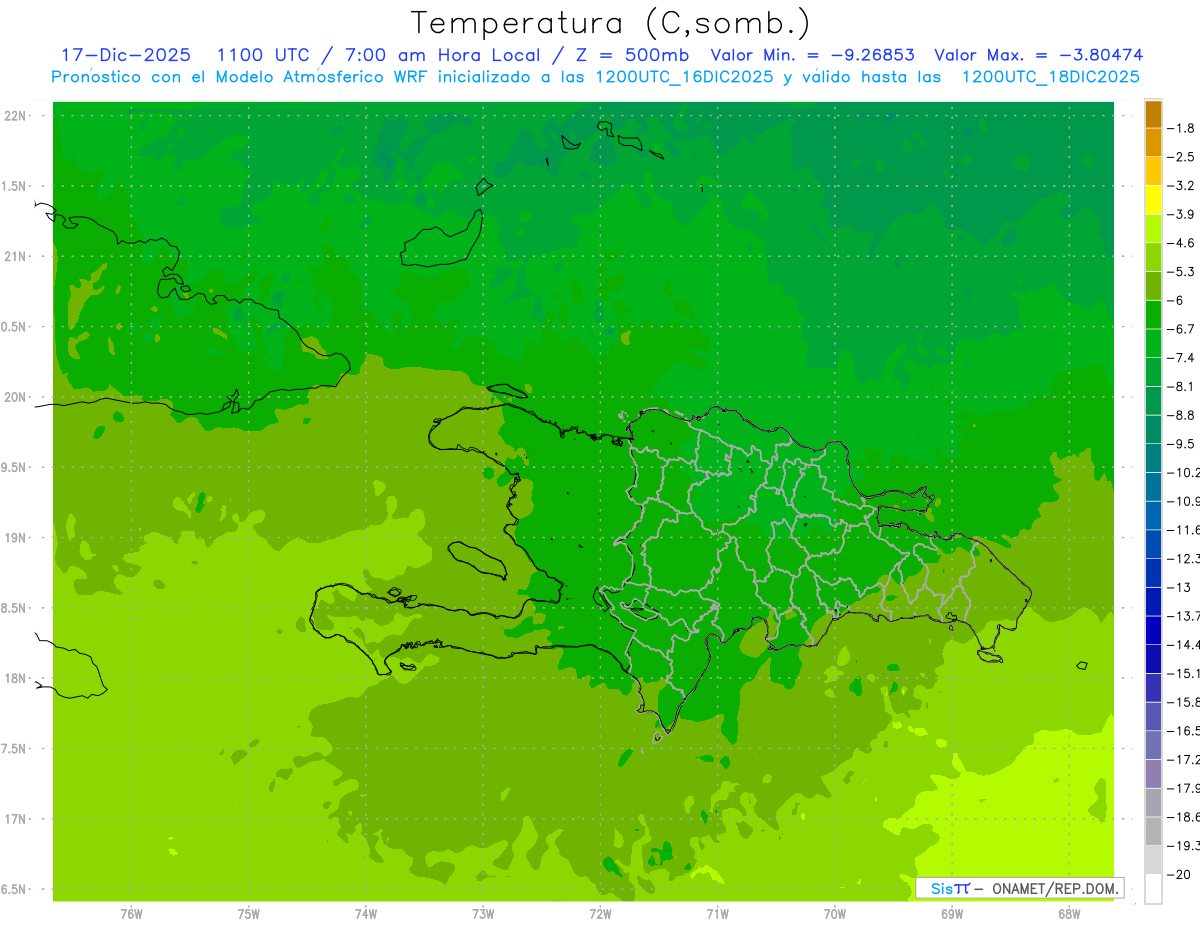Image resolution: width=1200 pixels, height=927 pixels.
Task: Click valid-until time '1200UTC_18DIC2025'
Action: [x=1050, y=77]
